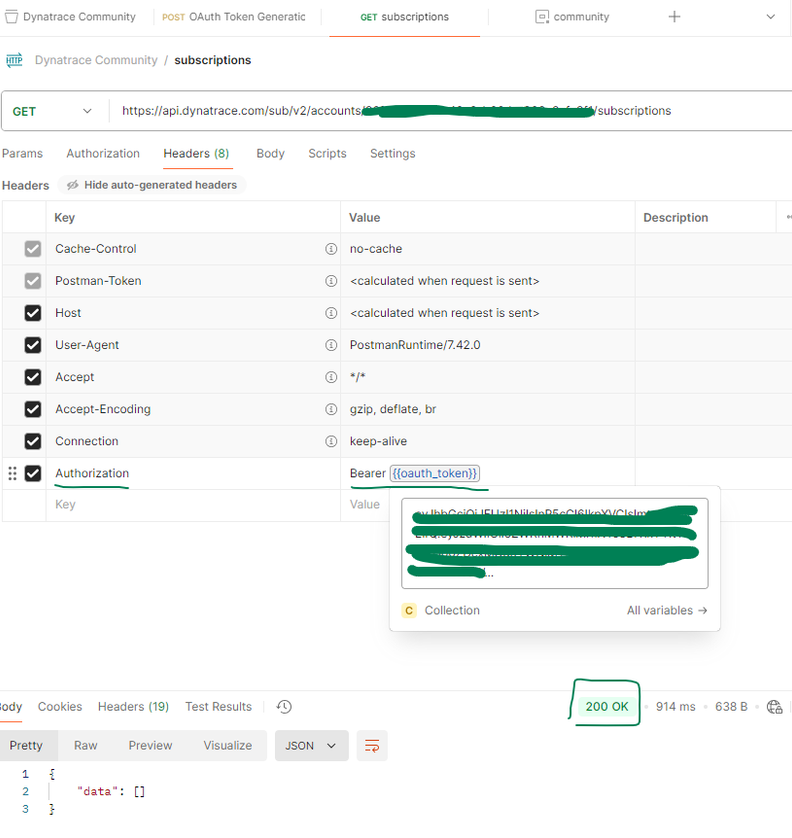Click the Description column header
The width and height of the screenshot is (792, 838).
[x=675, y=218]
